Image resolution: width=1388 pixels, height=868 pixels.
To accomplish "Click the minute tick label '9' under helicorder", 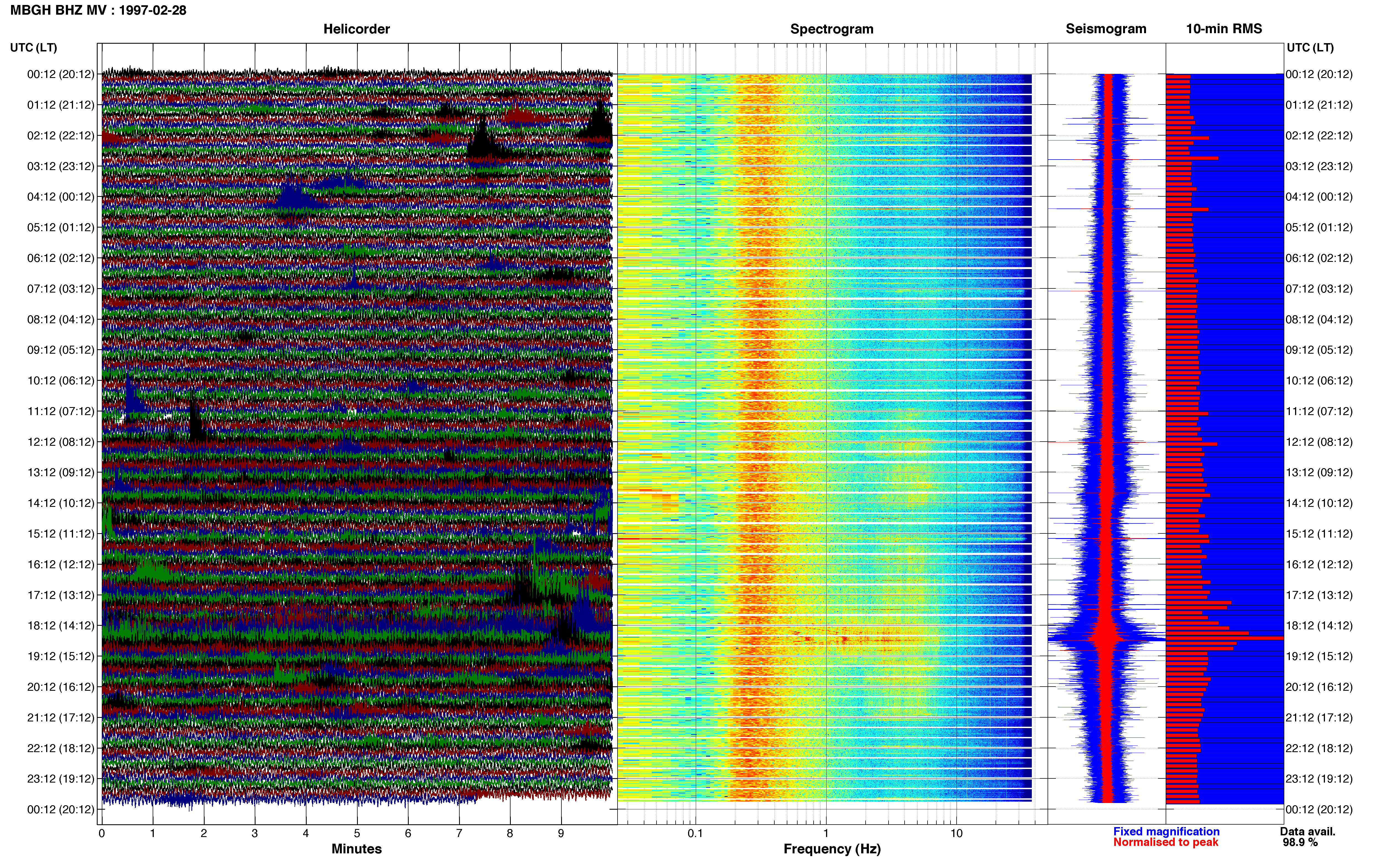I will pos(561,833).
